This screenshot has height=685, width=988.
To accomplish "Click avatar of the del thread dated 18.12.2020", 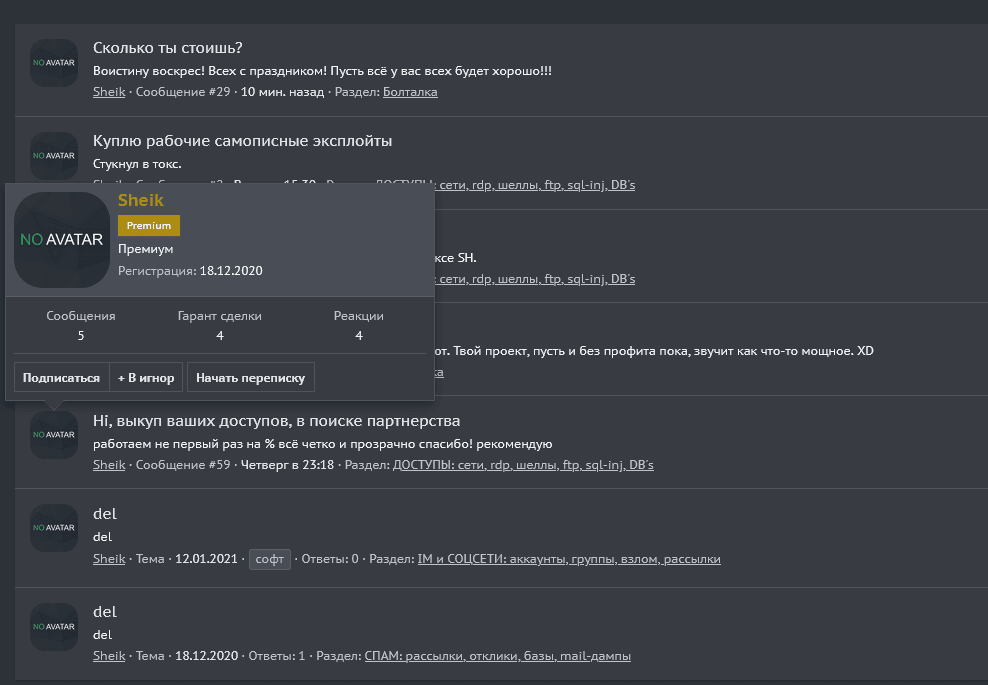I will click(x=54, y=627).
